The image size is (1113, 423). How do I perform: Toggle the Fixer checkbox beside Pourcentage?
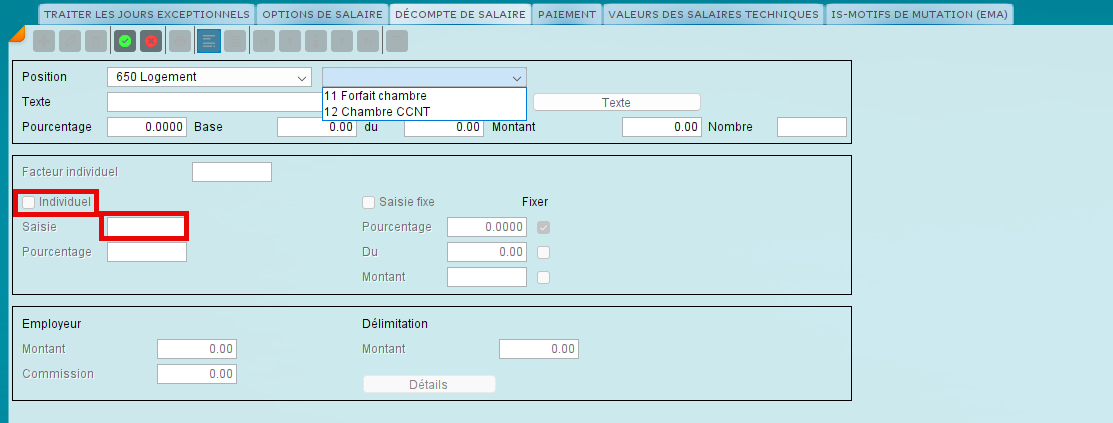point(544,228)
